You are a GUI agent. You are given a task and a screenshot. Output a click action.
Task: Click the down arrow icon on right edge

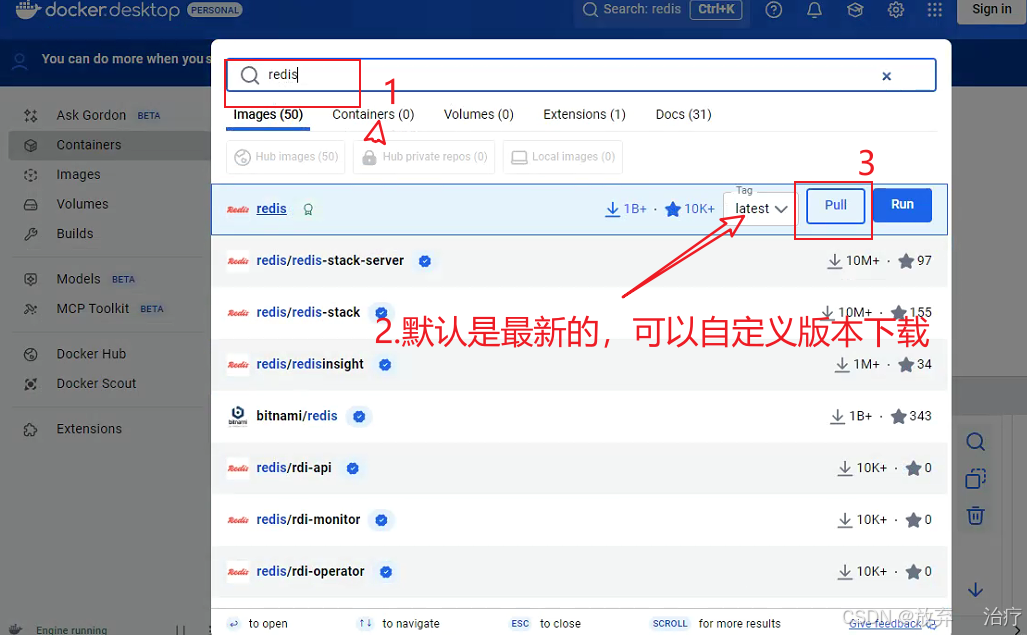click(x=975, y=590)
